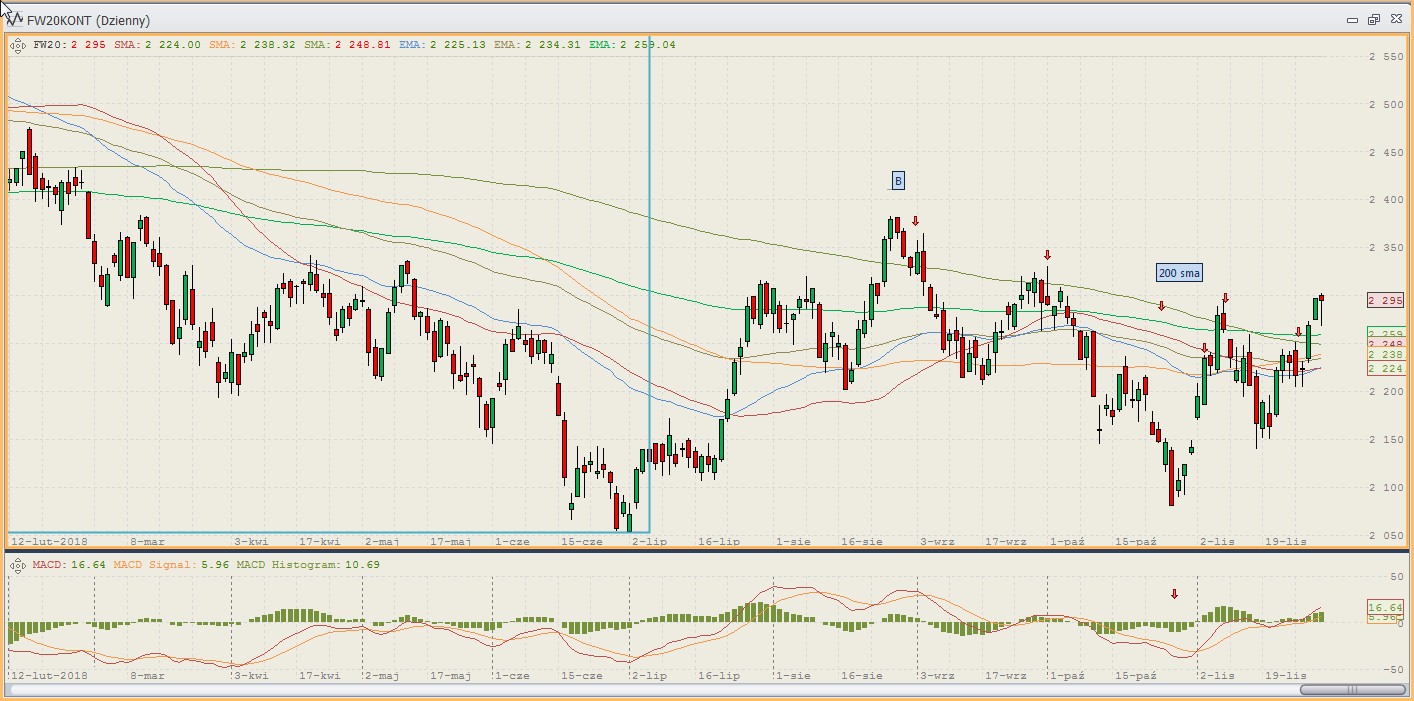Close the FW20KONT chart window

click(1395, 19)
